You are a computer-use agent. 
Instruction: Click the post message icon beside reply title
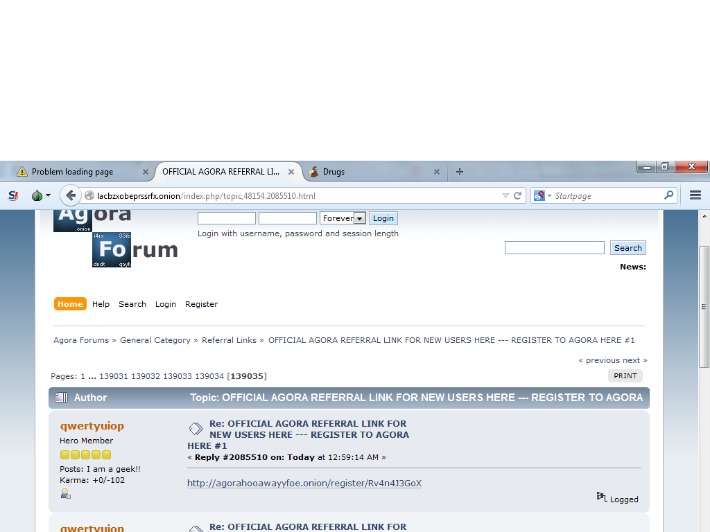196,428
